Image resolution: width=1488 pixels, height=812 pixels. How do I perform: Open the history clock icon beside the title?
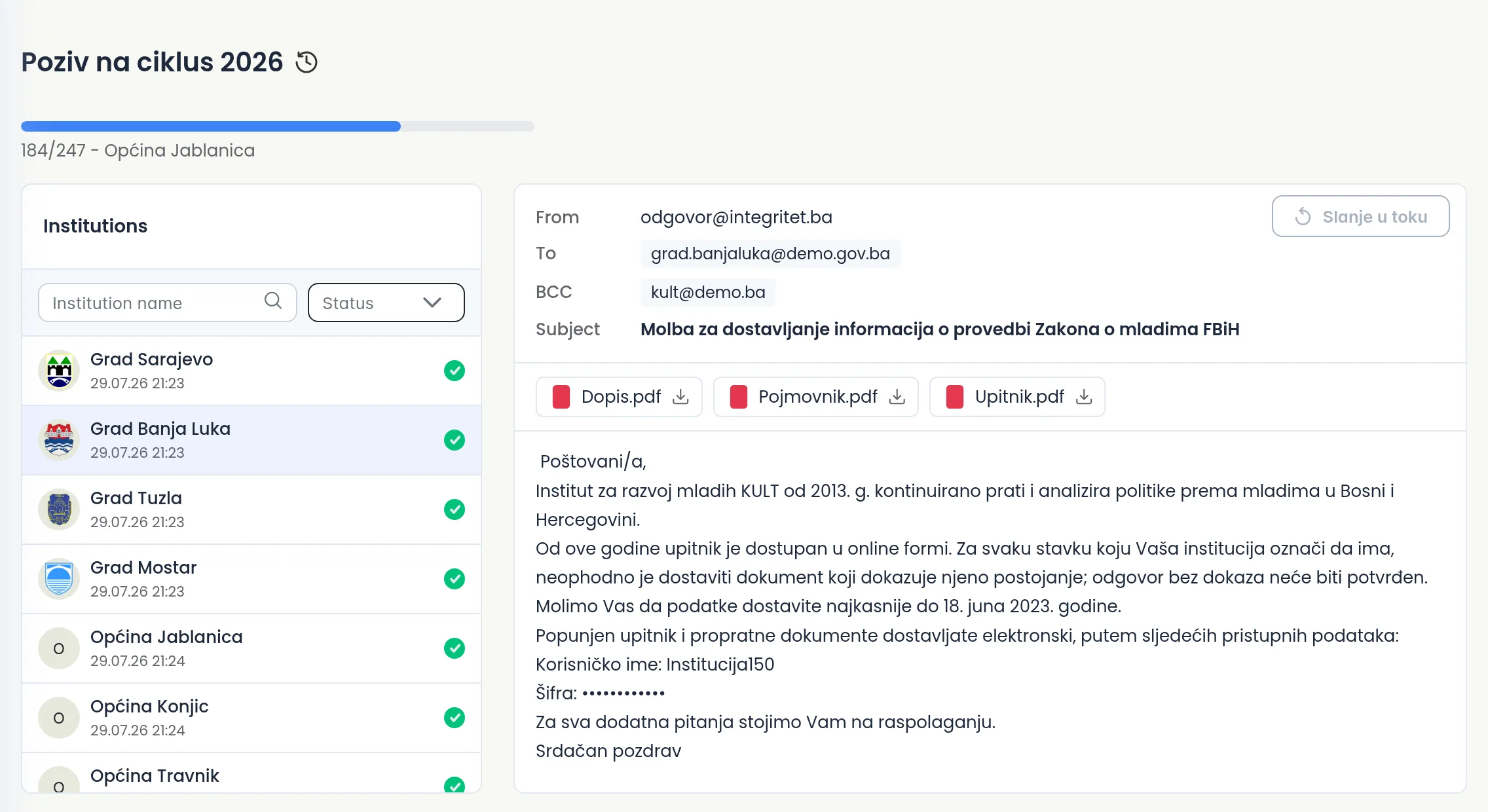click(x=307, y=62)
